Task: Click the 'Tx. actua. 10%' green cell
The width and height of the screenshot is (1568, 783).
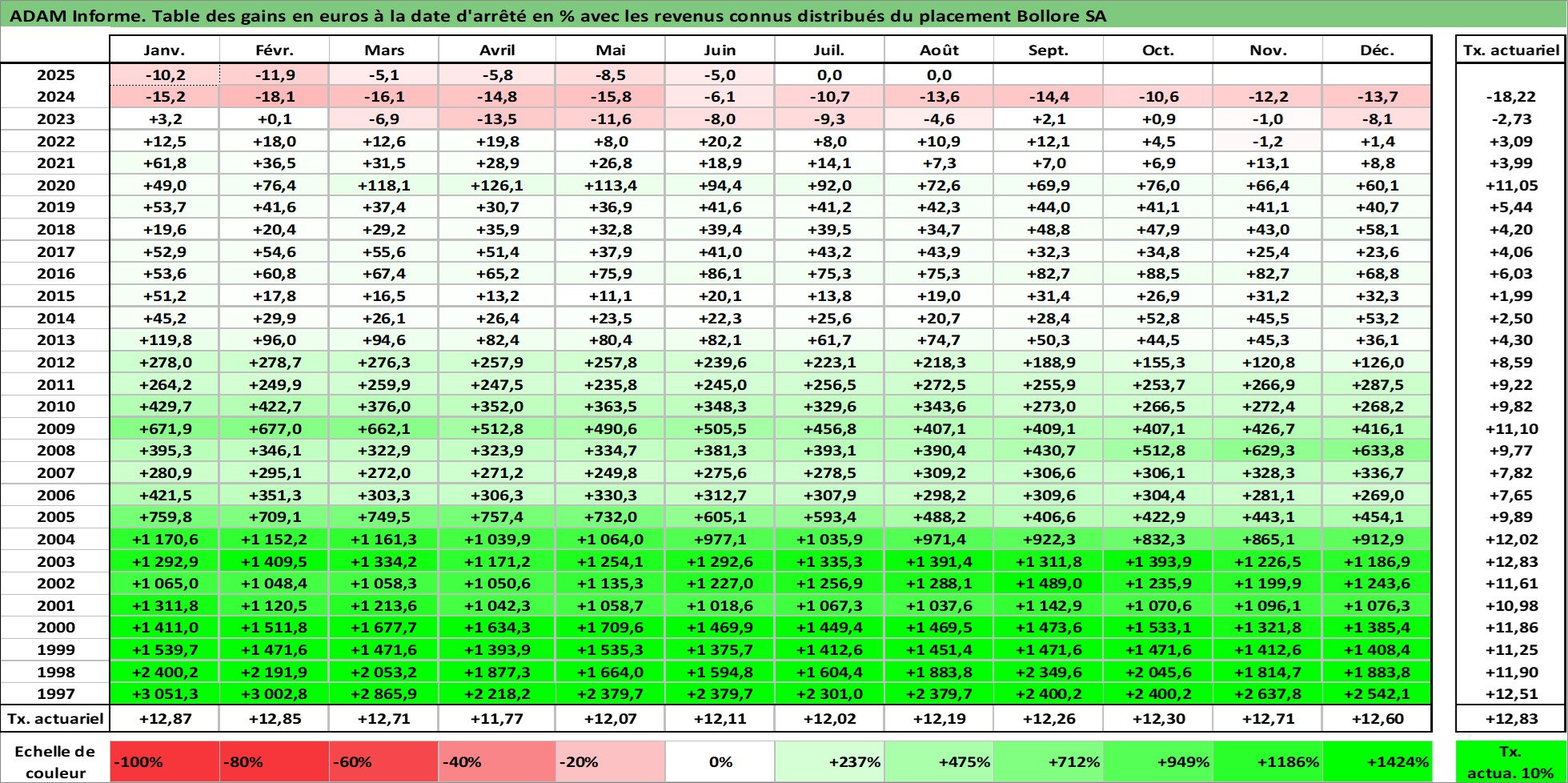Action: 1510,761
